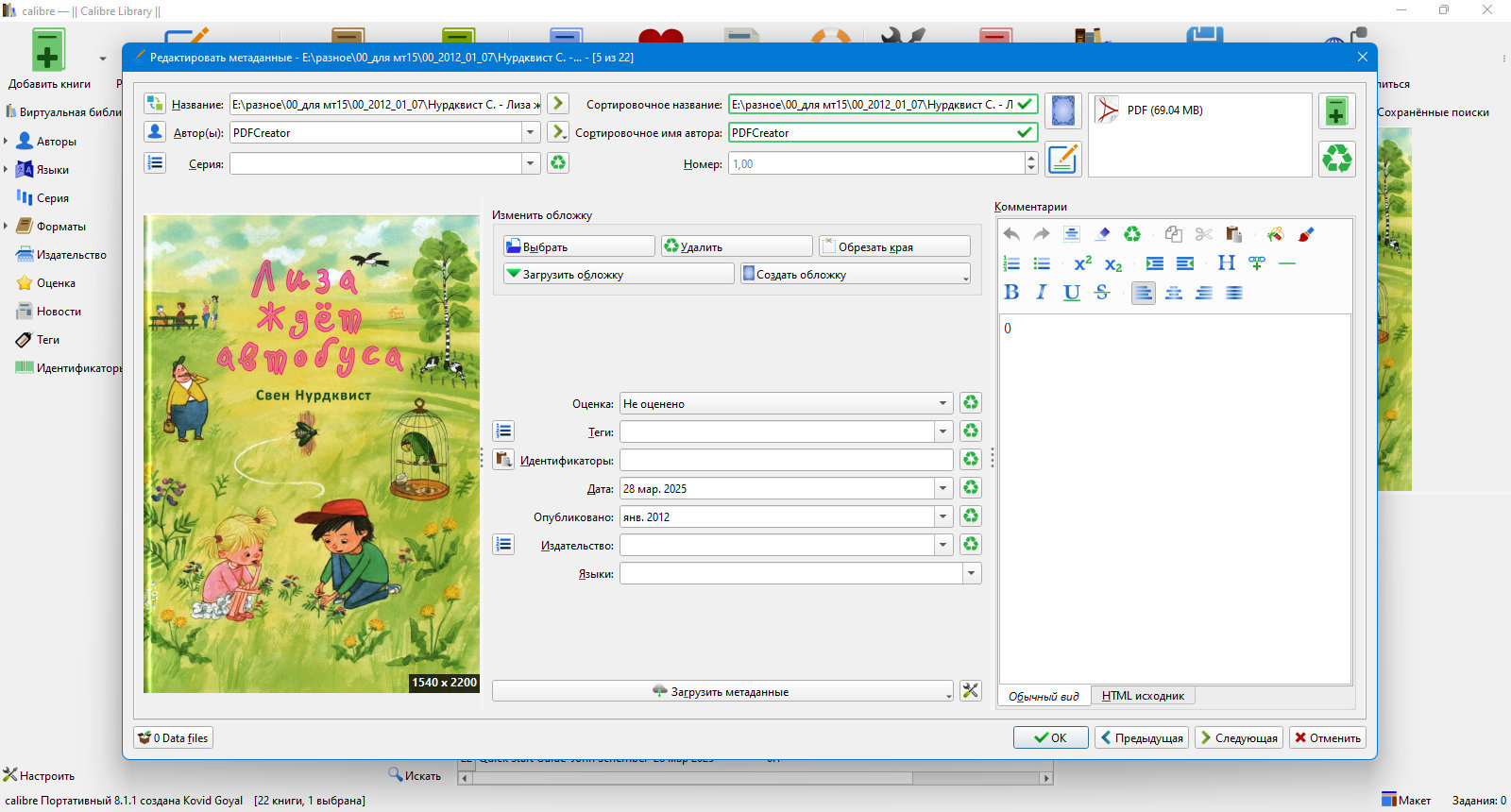
Task: Open the Оценка rating dropdown
Action: click(x=787, y=403)
